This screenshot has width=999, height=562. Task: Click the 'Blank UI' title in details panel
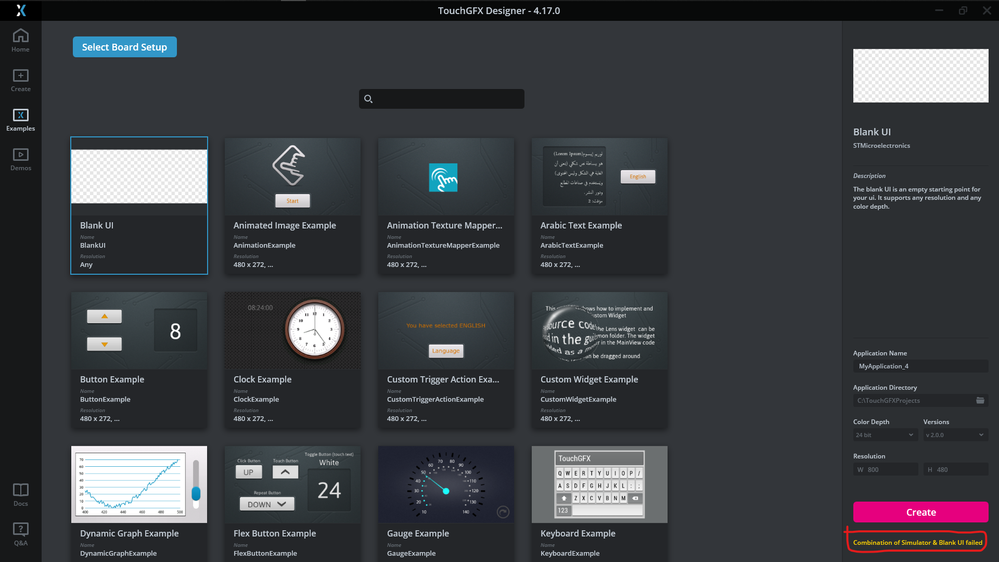(x=872, y=132)
